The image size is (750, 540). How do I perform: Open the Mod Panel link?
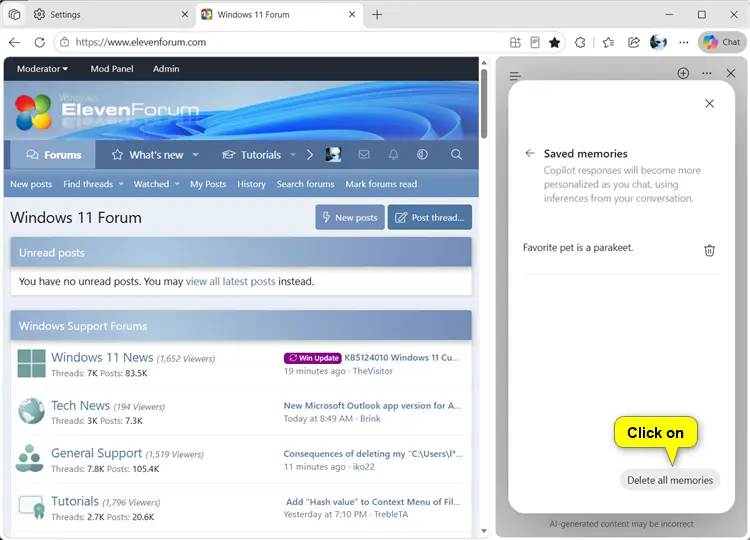coord(112,69)
